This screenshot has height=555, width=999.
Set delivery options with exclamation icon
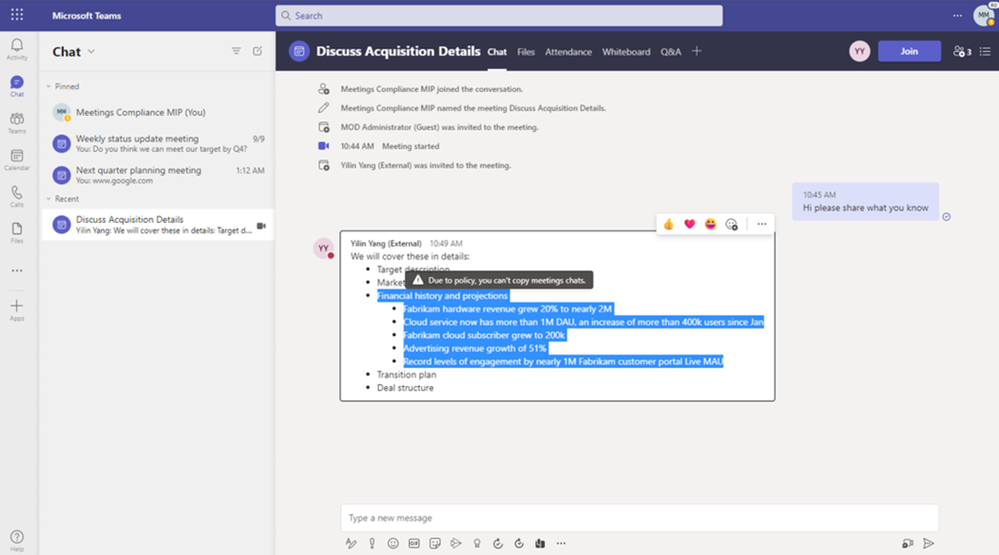[372, 544]
